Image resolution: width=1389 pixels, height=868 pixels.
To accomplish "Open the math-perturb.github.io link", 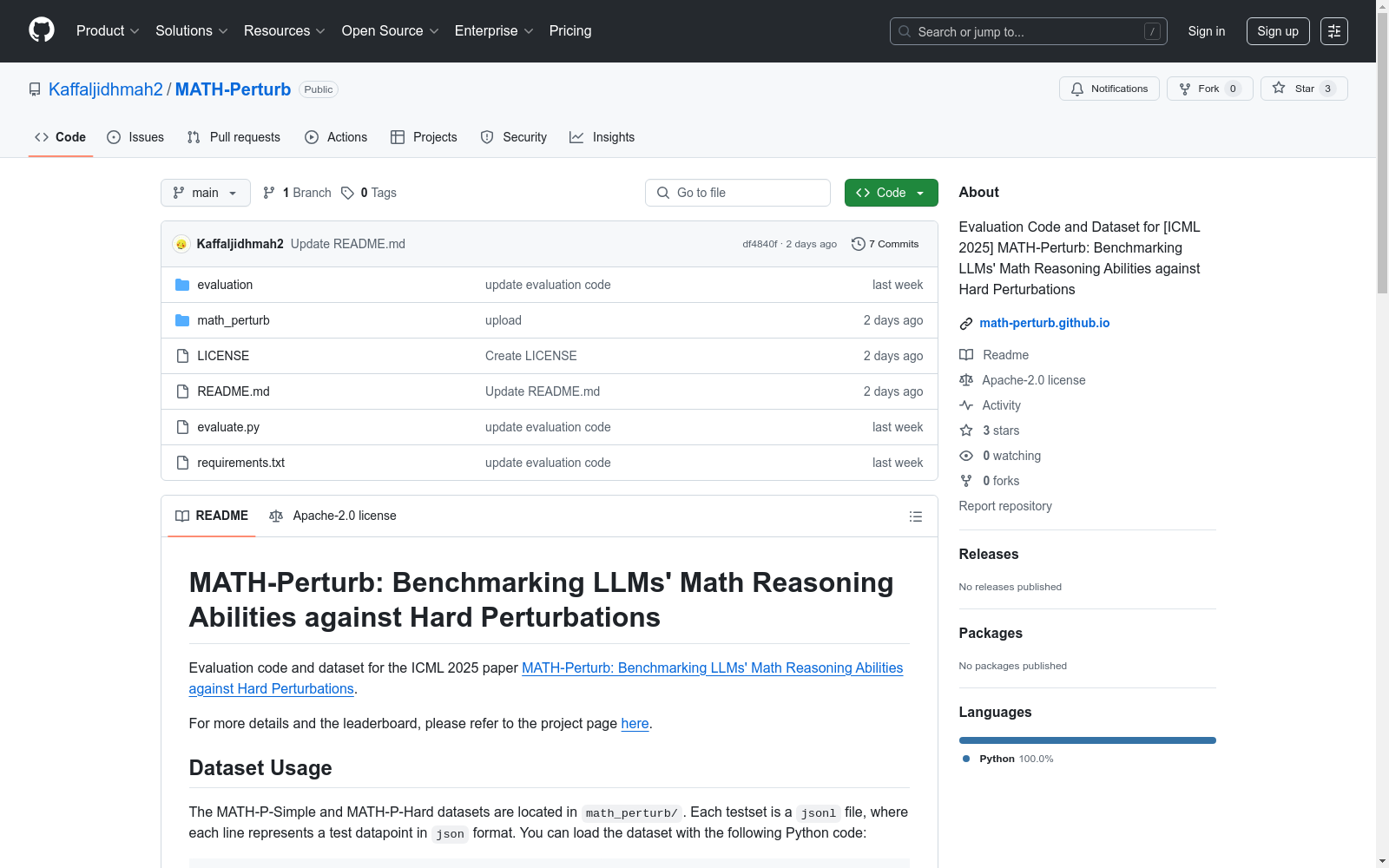I will (1044, 323).
